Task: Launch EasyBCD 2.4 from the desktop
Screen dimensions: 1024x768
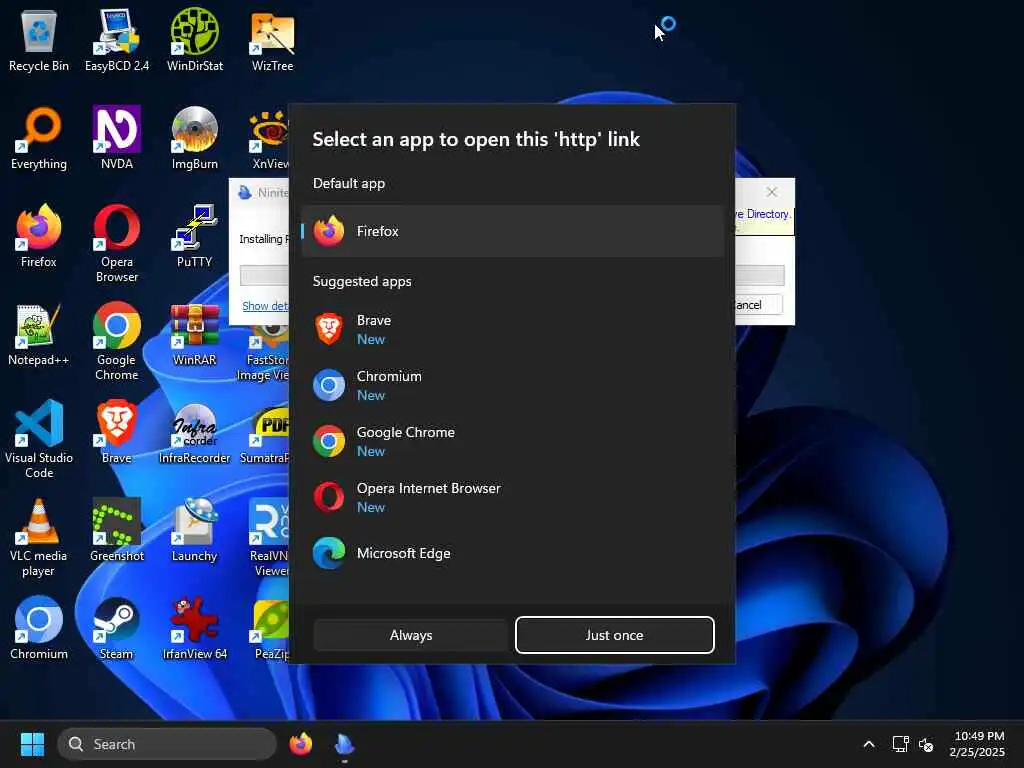Action: [117, 39]
